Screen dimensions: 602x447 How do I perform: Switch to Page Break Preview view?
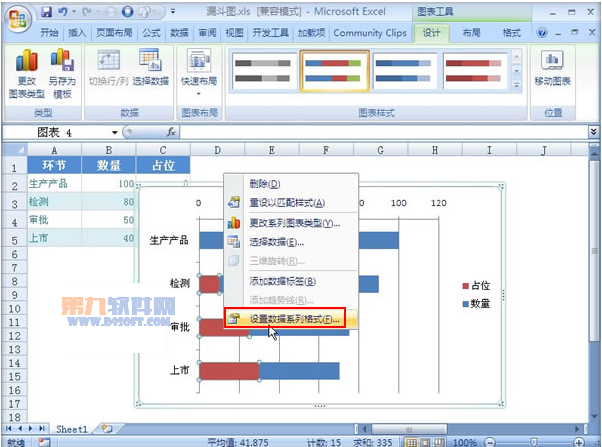[x=439, y=442]
